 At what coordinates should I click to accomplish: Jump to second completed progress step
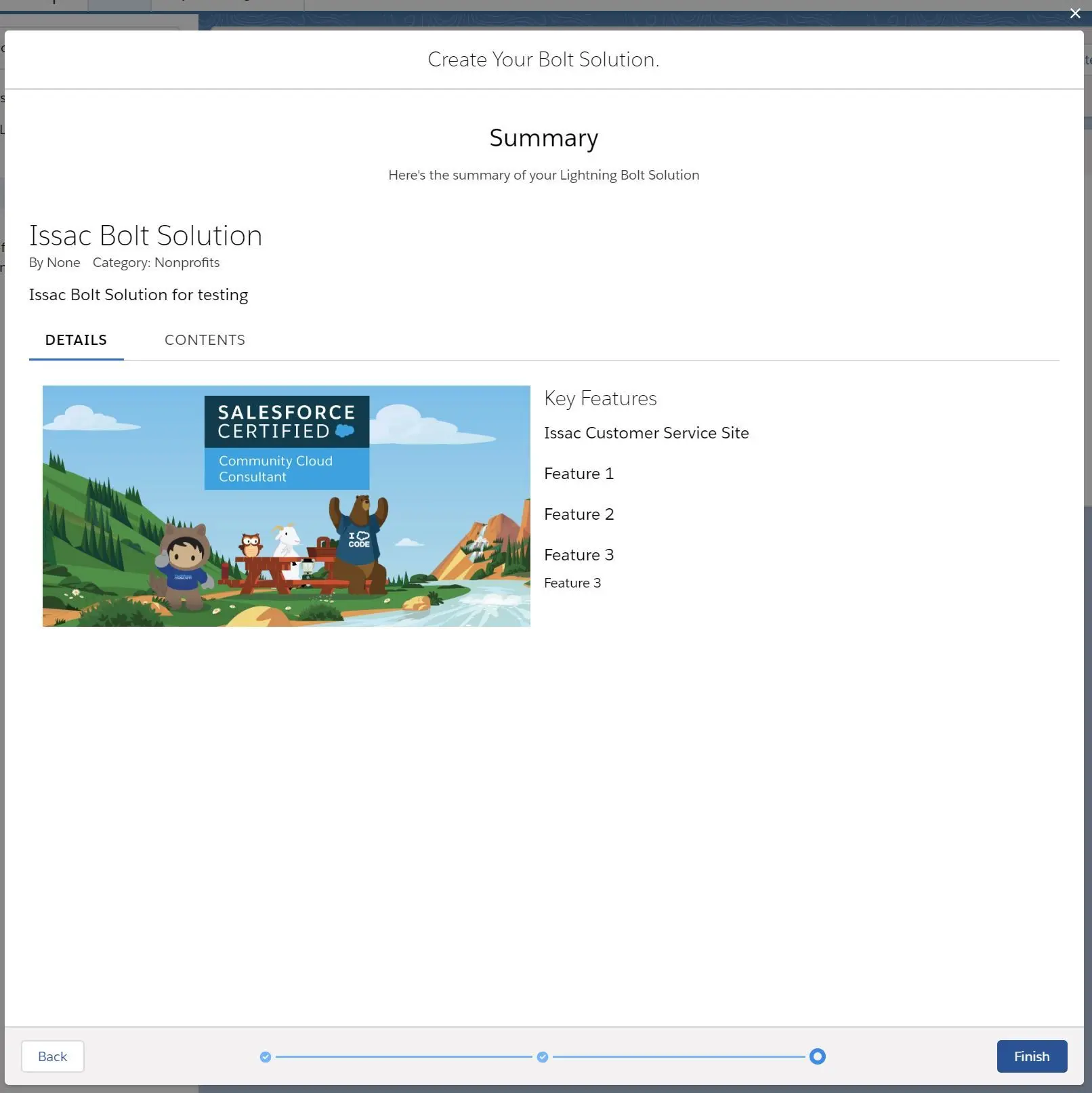pos(543,1057)
